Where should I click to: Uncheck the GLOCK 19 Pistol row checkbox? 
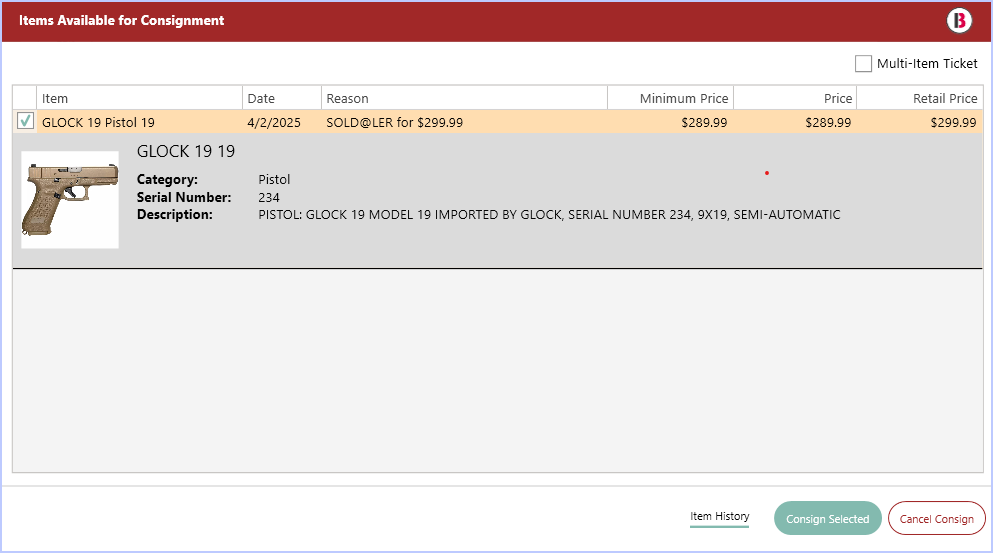point(25,120)
